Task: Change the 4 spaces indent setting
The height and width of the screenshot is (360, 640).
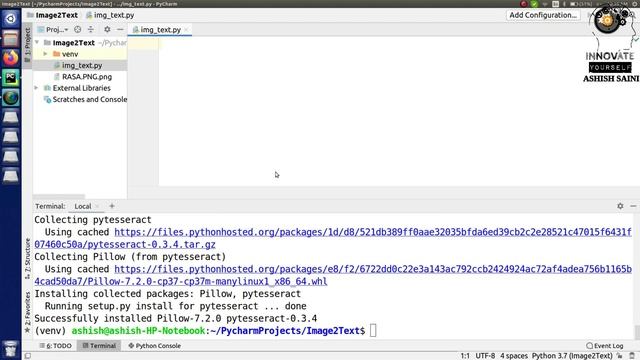Action: 514,356
